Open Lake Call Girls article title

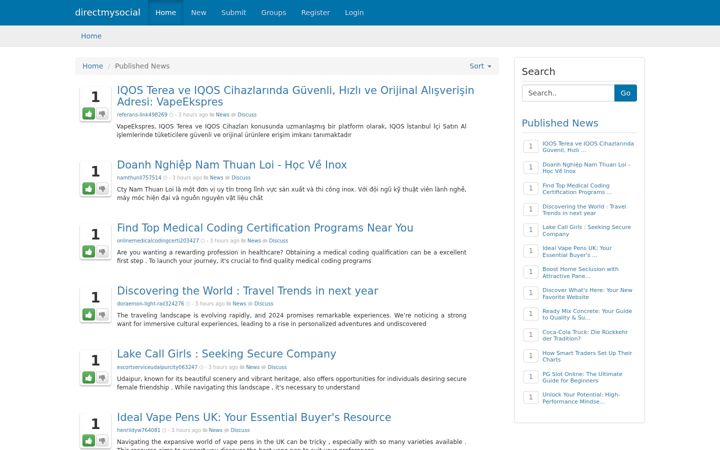[x=226, y=354]
